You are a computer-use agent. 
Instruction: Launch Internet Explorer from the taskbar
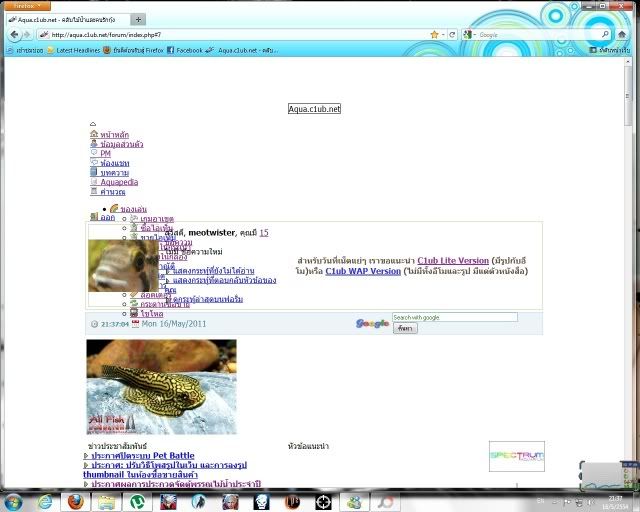[44, 500]
